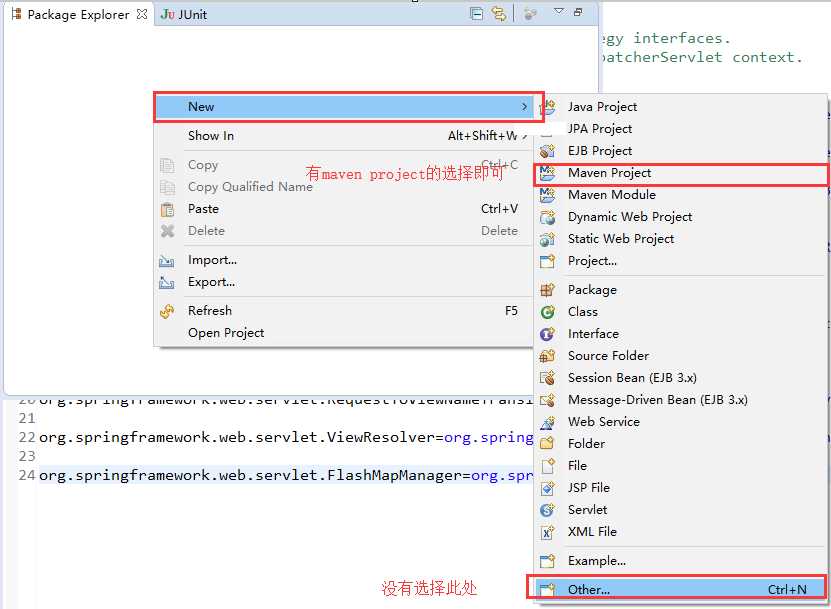Click the Project... wizard icon
The image size is (831, 609).
coord(547,261)
